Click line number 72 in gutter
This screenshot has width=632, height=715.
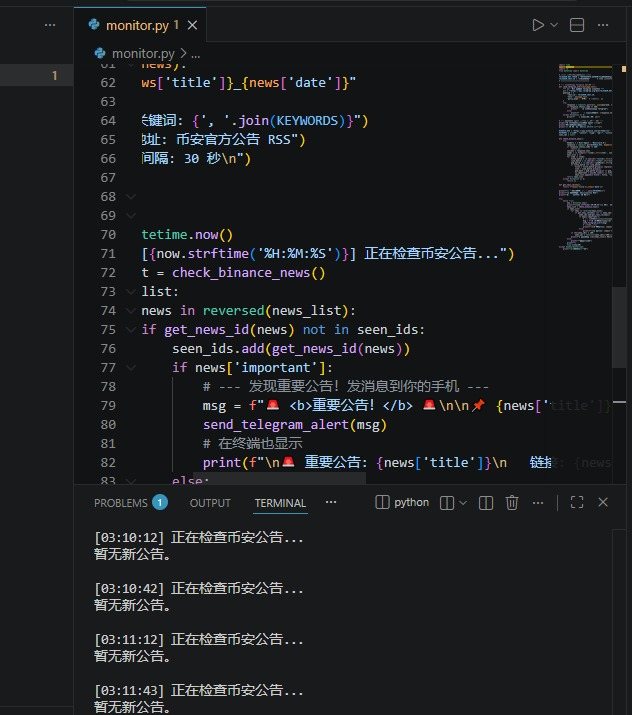point(108,273)
